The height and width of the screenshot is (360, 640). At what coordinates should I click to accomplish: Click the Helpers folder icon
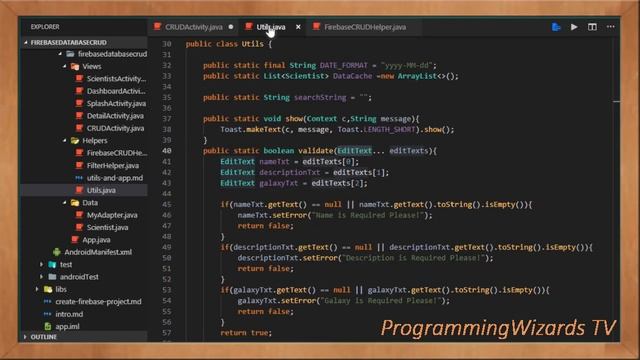(75, 140)
